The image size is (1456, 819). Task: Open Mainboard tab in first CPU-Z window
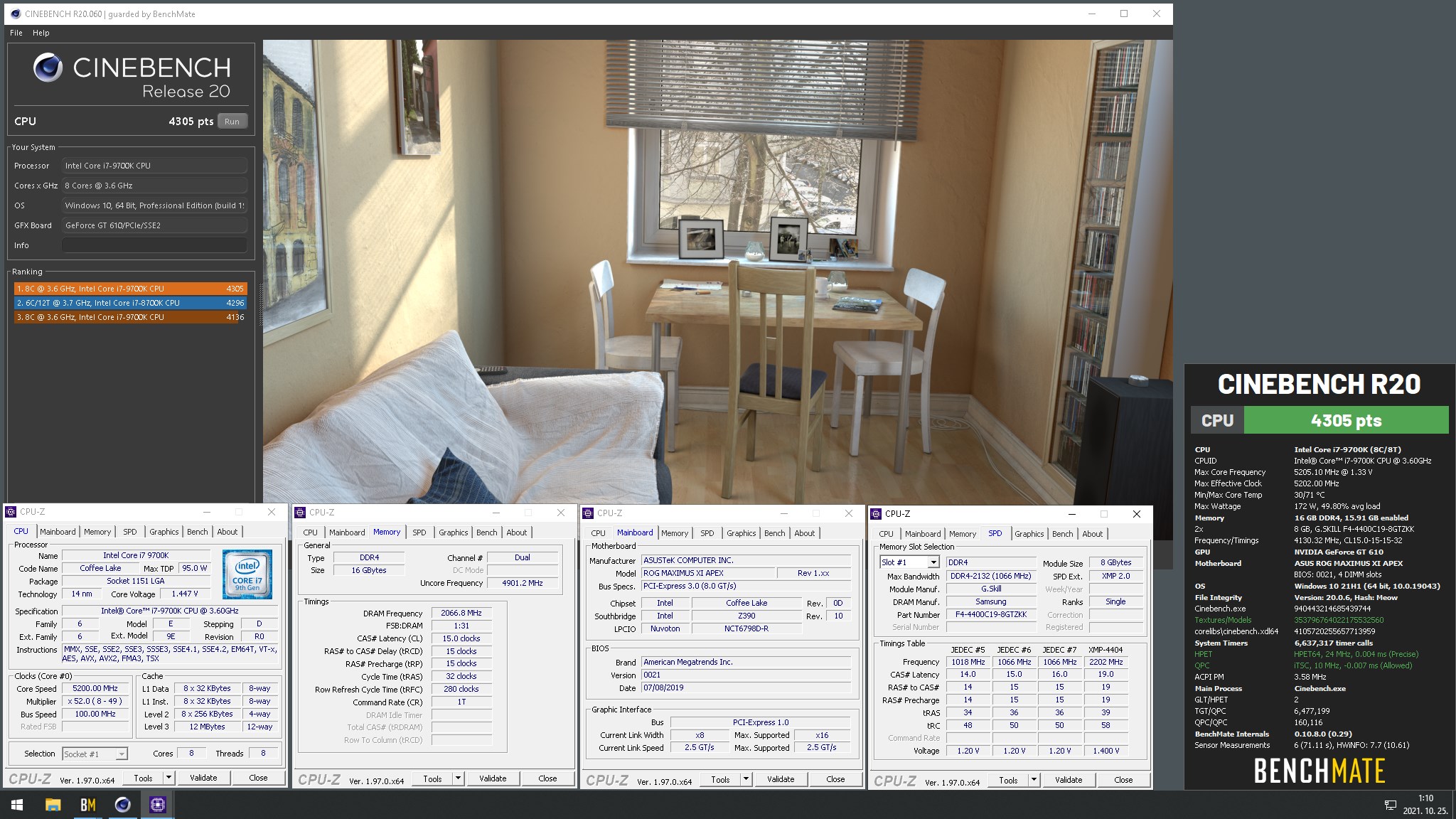[x=58, y=532]
